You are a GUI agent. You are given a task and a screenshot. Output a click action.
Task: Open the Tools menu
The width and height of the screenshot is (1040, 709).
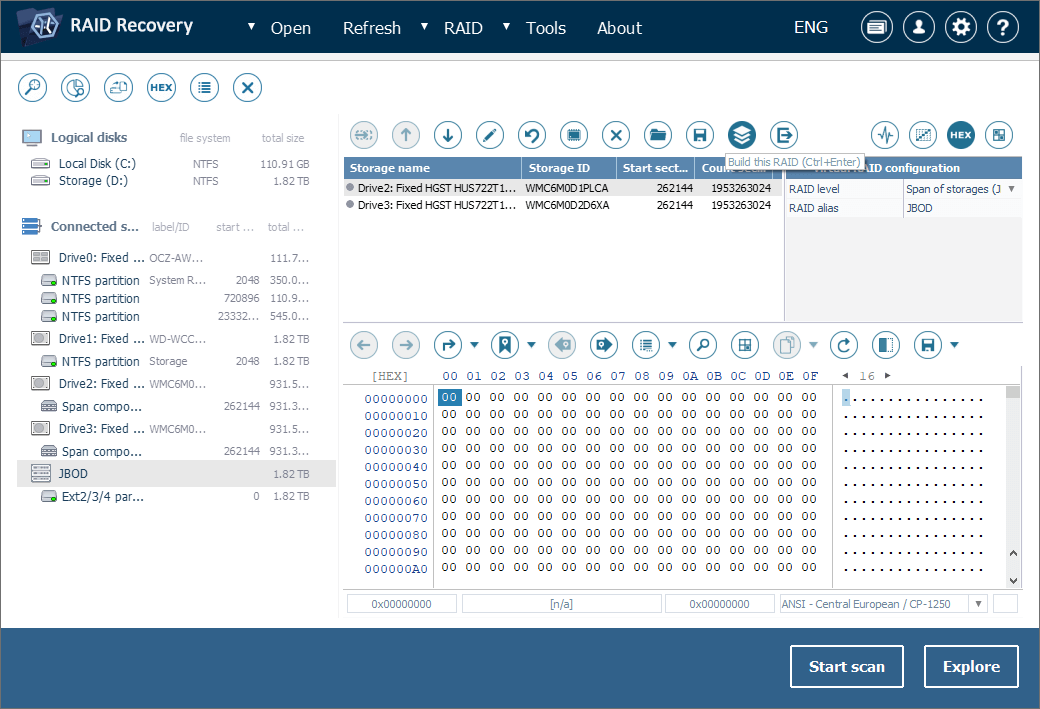tap(546, 28)
